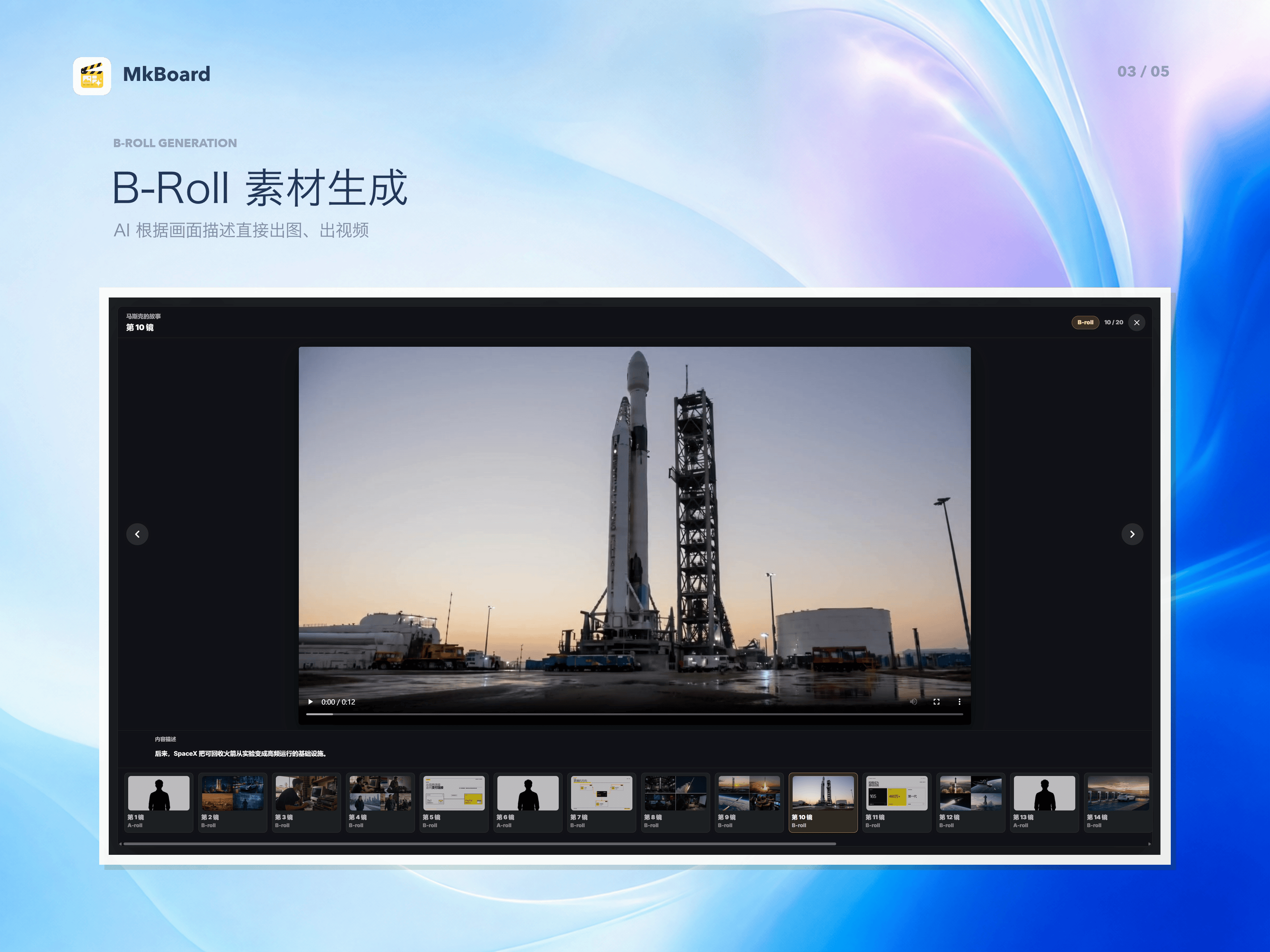Seek on the video progress bar
Image resolution: width=1270 pixels, height=952 pixels.
635,714
